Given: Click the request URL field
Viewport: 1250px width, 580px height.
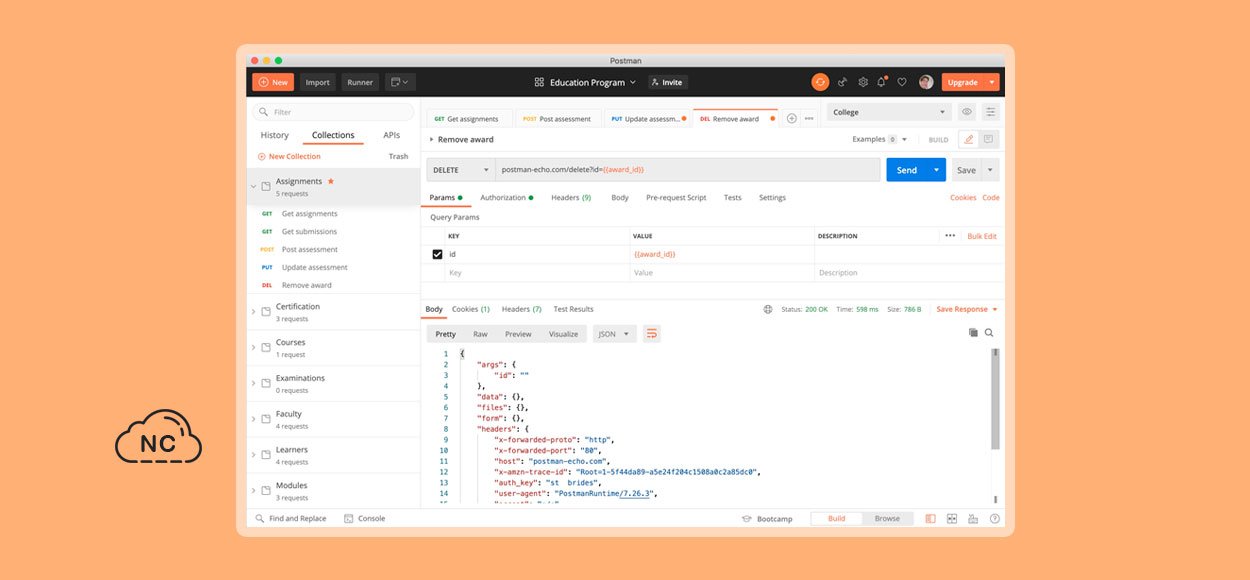Looking at the screenshot, I should [x=688, y=170].
